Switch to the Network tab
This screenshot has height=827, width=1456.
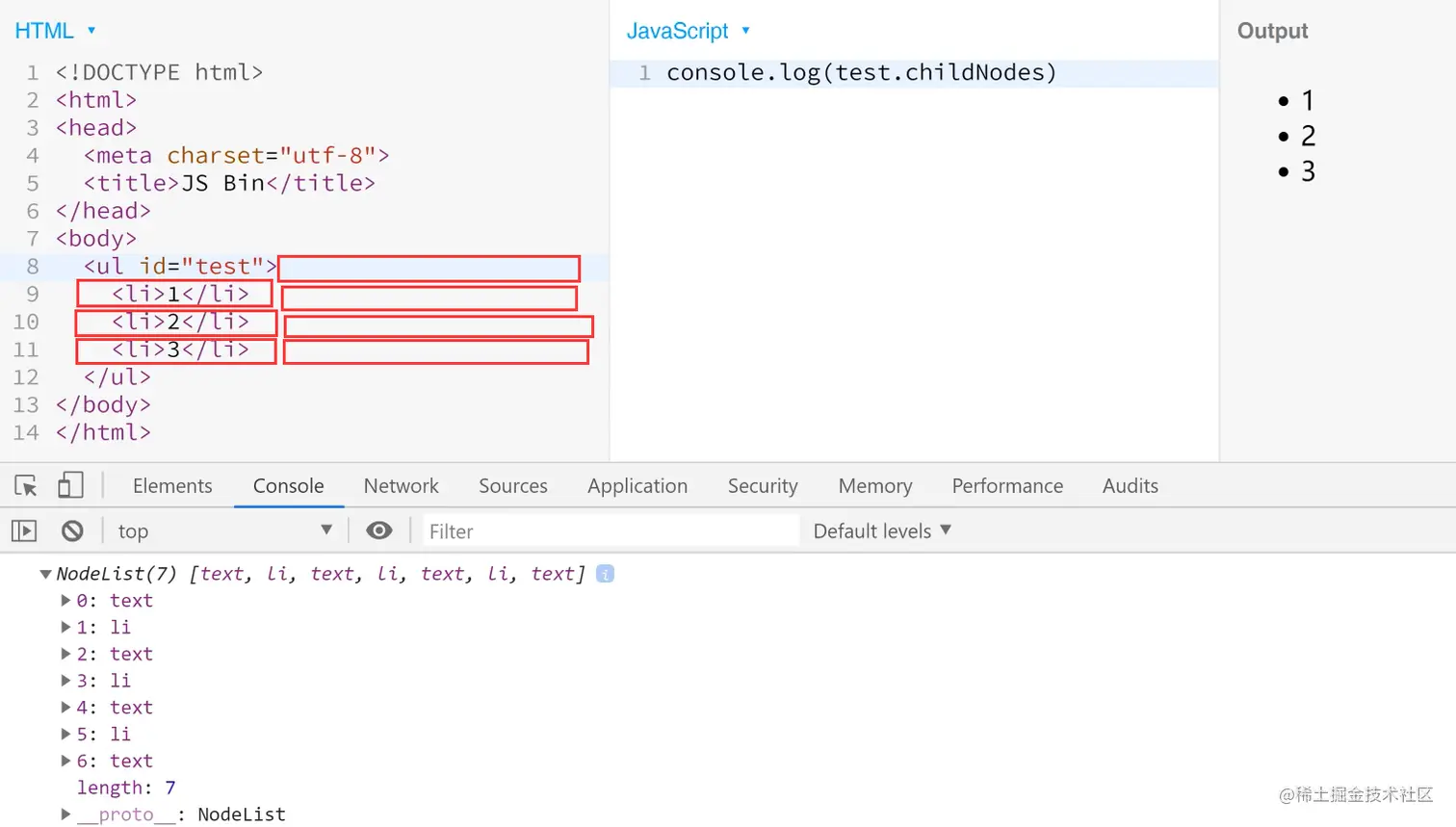pos(402,485)
